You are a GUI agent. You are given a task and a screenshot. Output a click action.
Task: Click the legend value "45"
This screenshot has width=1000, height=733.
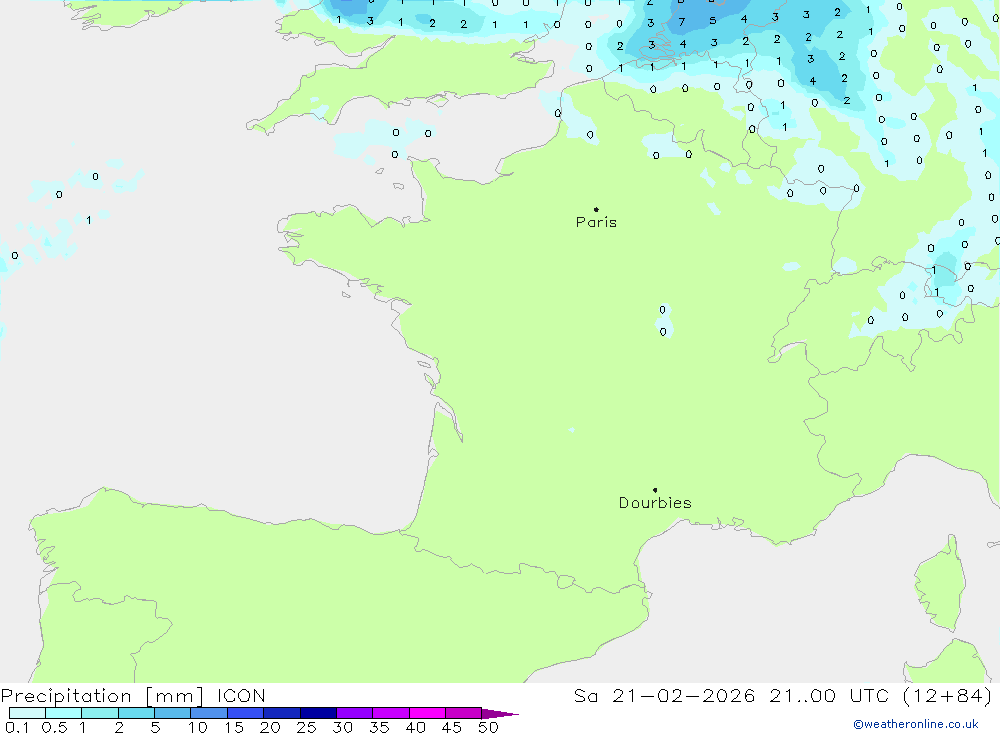click(x=452, y=727)
